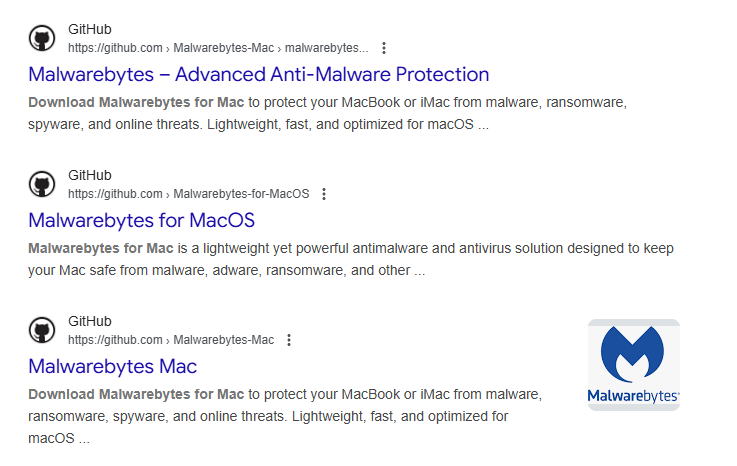The width and height of the screenshot is (737, 466).
Task: Click GitHub site name above Malwarebytes for MacOS
Action: pos(89,176)
